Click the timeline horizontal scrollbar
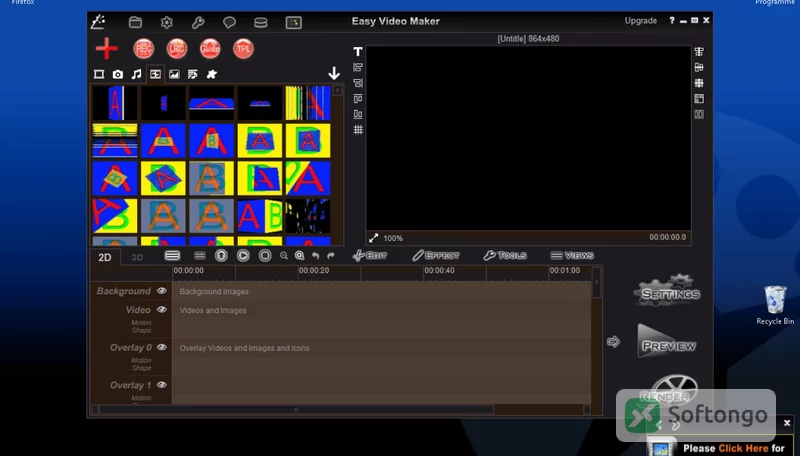Screen dimensions: 800x456 (x=296, y=410)
